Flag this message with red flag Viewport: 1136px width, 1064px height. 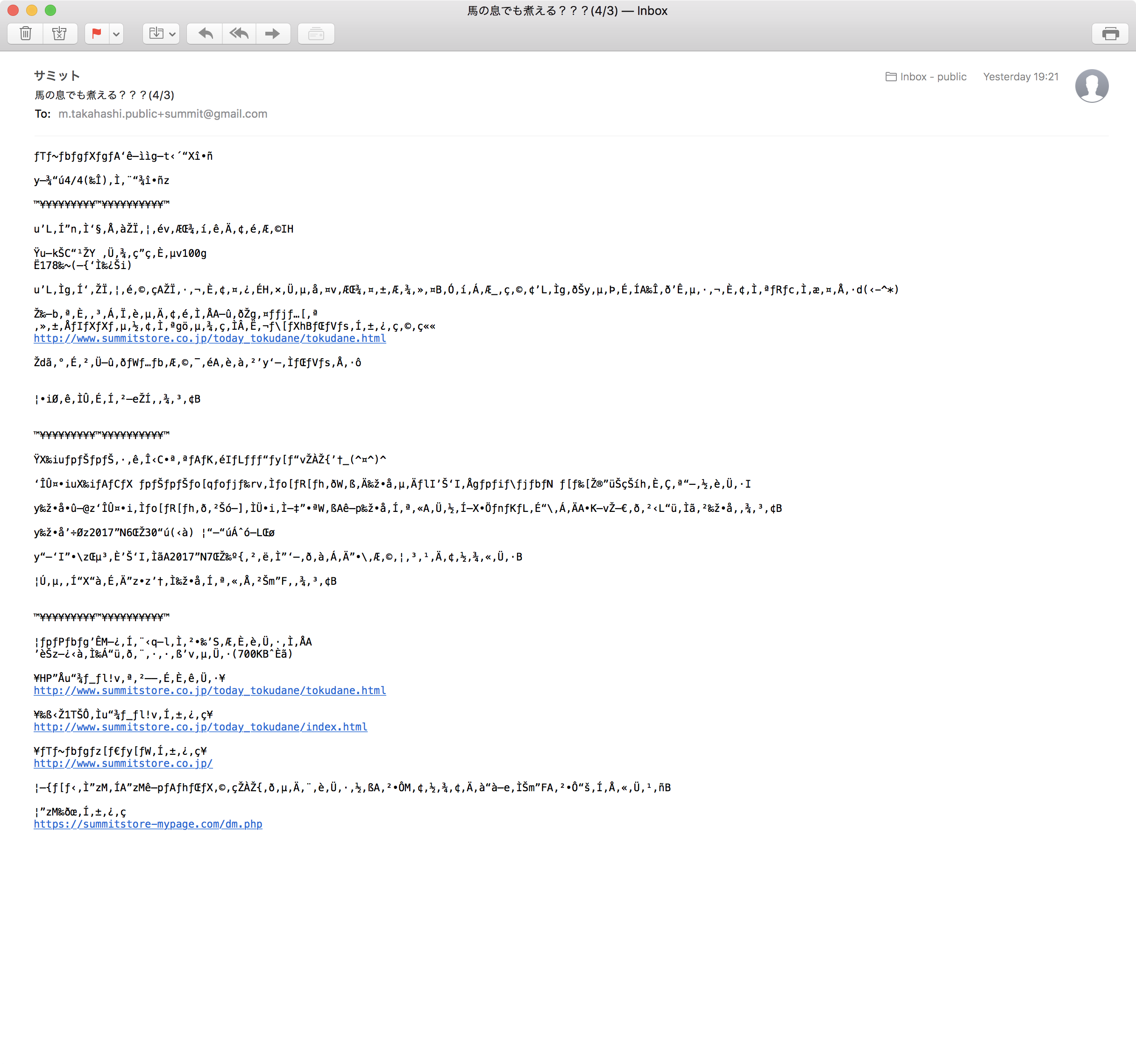coord(97,34)
